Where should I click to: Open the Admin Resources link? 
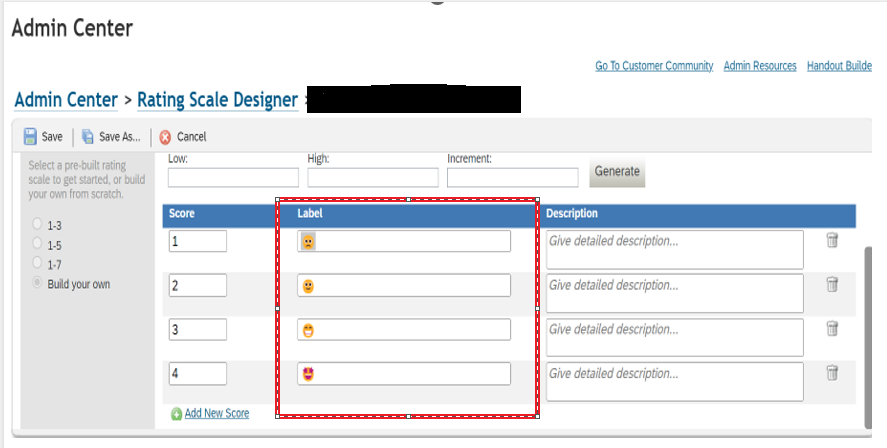point(760,66)
